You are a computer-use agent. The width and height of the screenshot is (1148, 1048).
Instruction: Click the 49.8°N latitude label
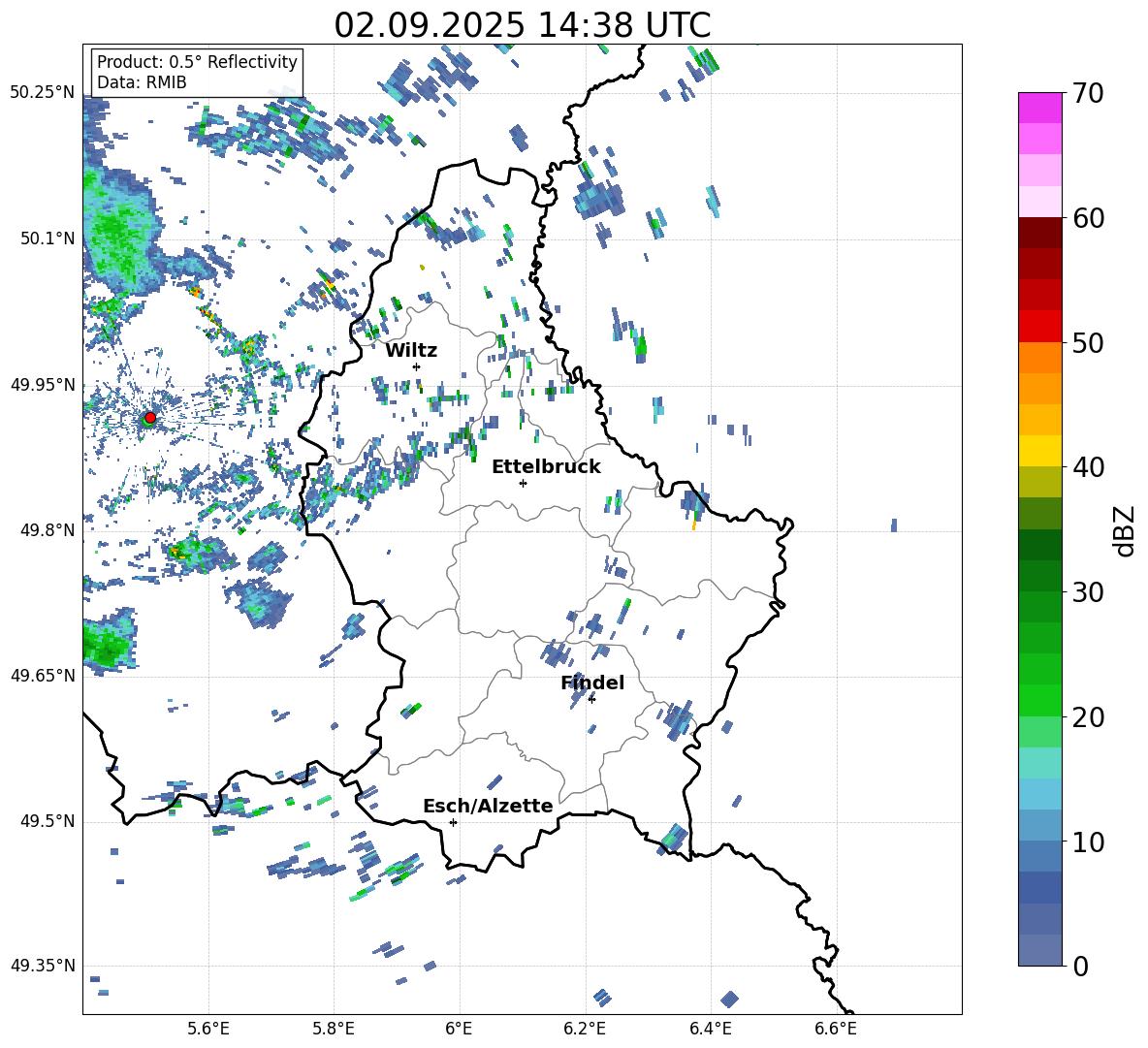pyautogui.click(x=48, y=530)
